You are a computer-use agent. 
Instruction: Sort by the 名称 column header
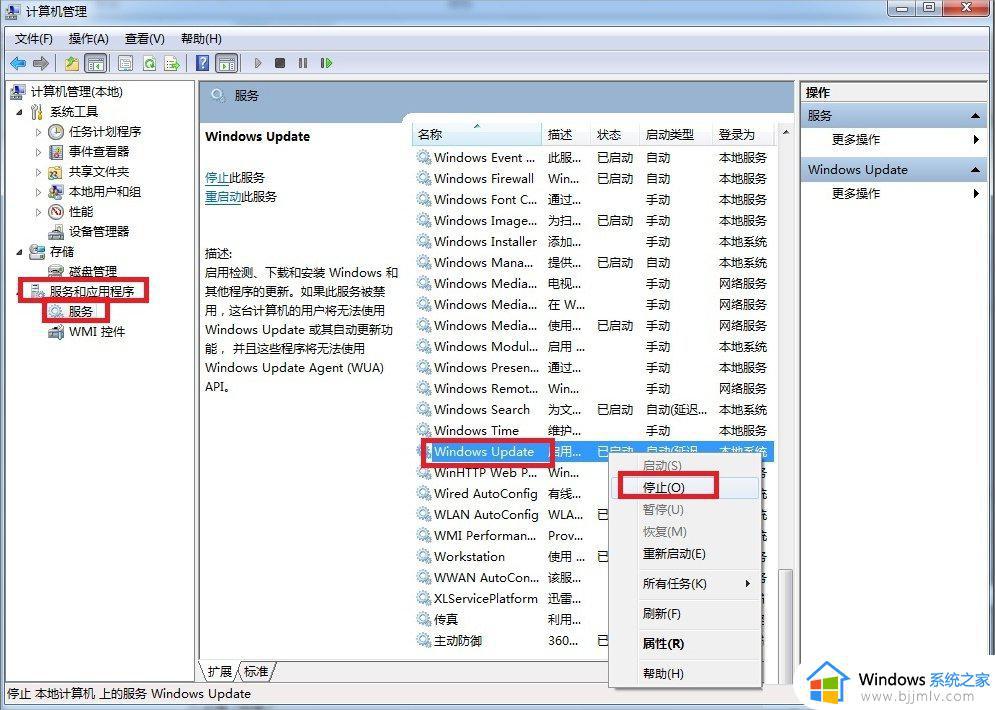(x=477, y=135)
